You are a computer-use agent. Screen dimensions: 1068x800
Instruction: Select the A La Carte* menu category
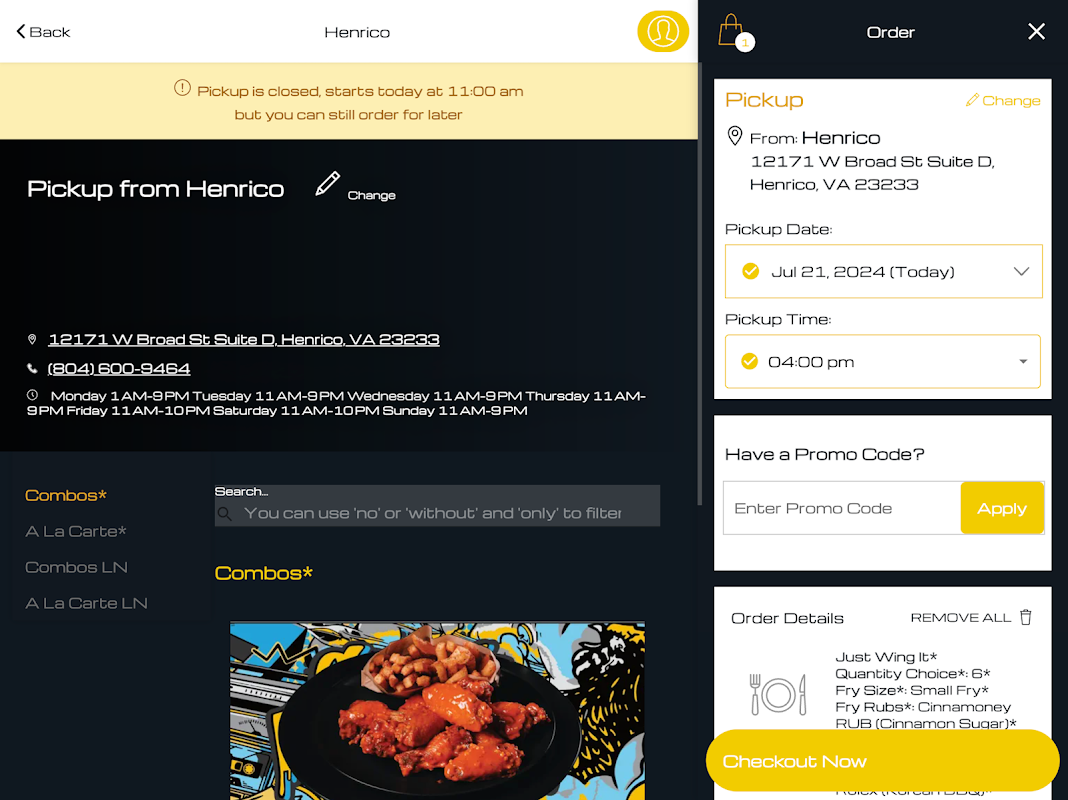click(76, 531)
